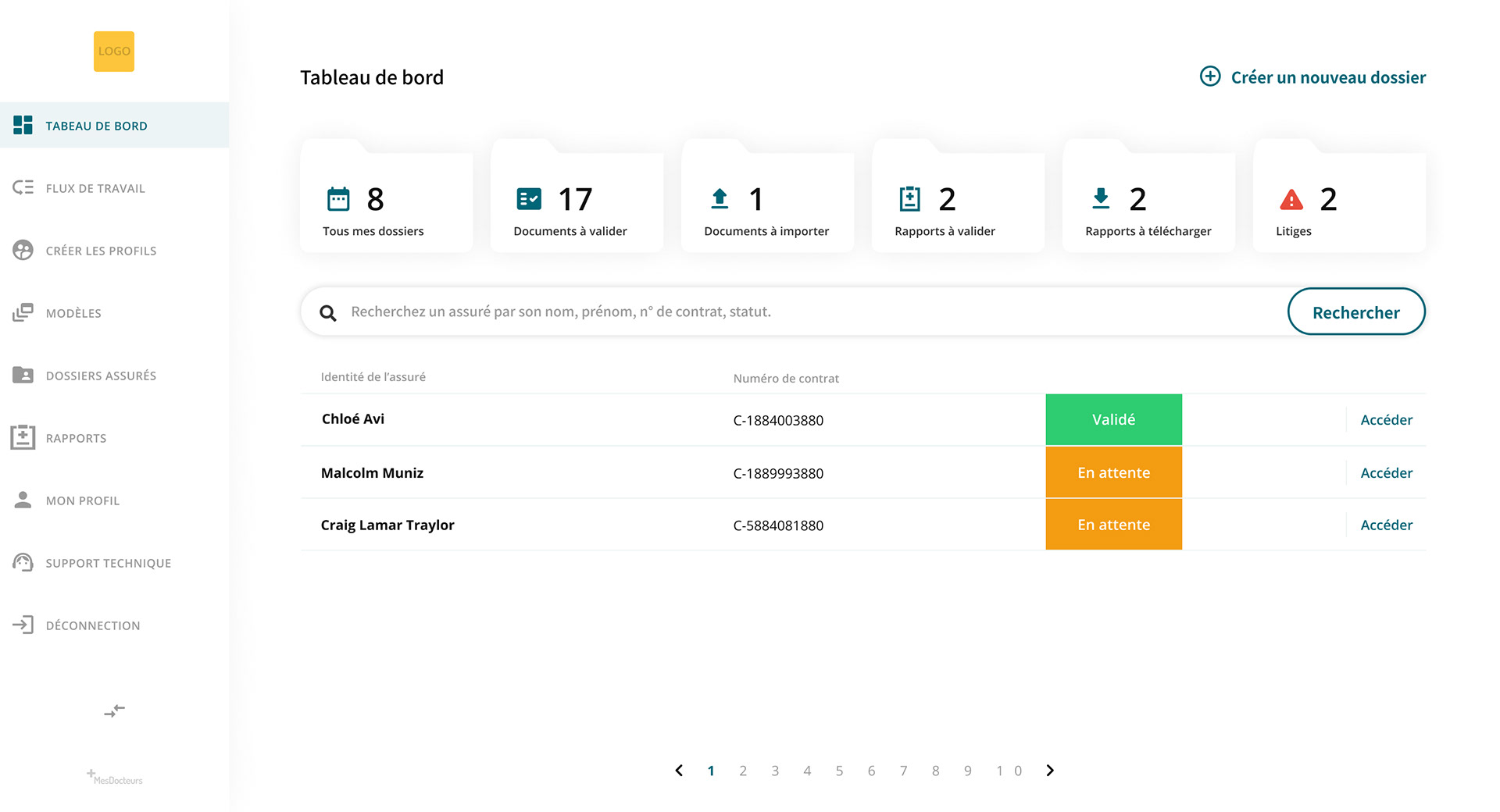Open Rapports menu item
Viewport: 1500px width, 812px height.
tap(114, 437)
